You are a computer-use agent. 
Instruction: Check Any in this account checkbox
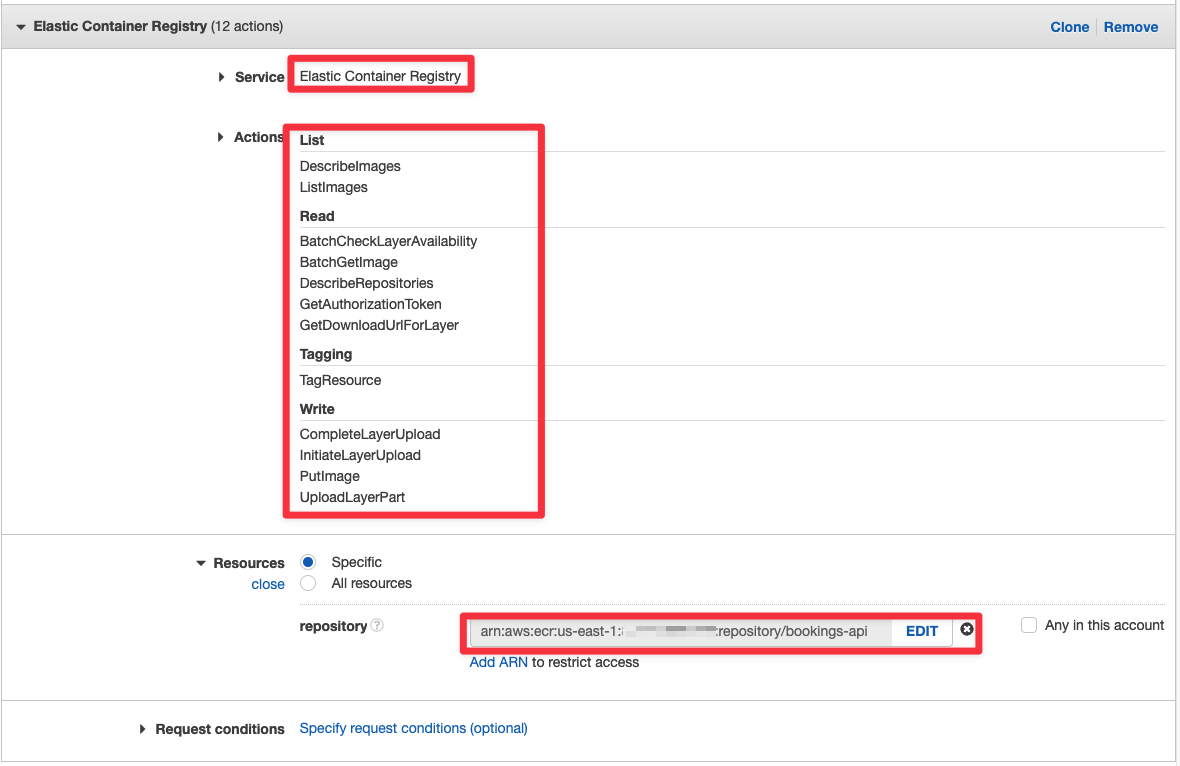(1029, 625)
